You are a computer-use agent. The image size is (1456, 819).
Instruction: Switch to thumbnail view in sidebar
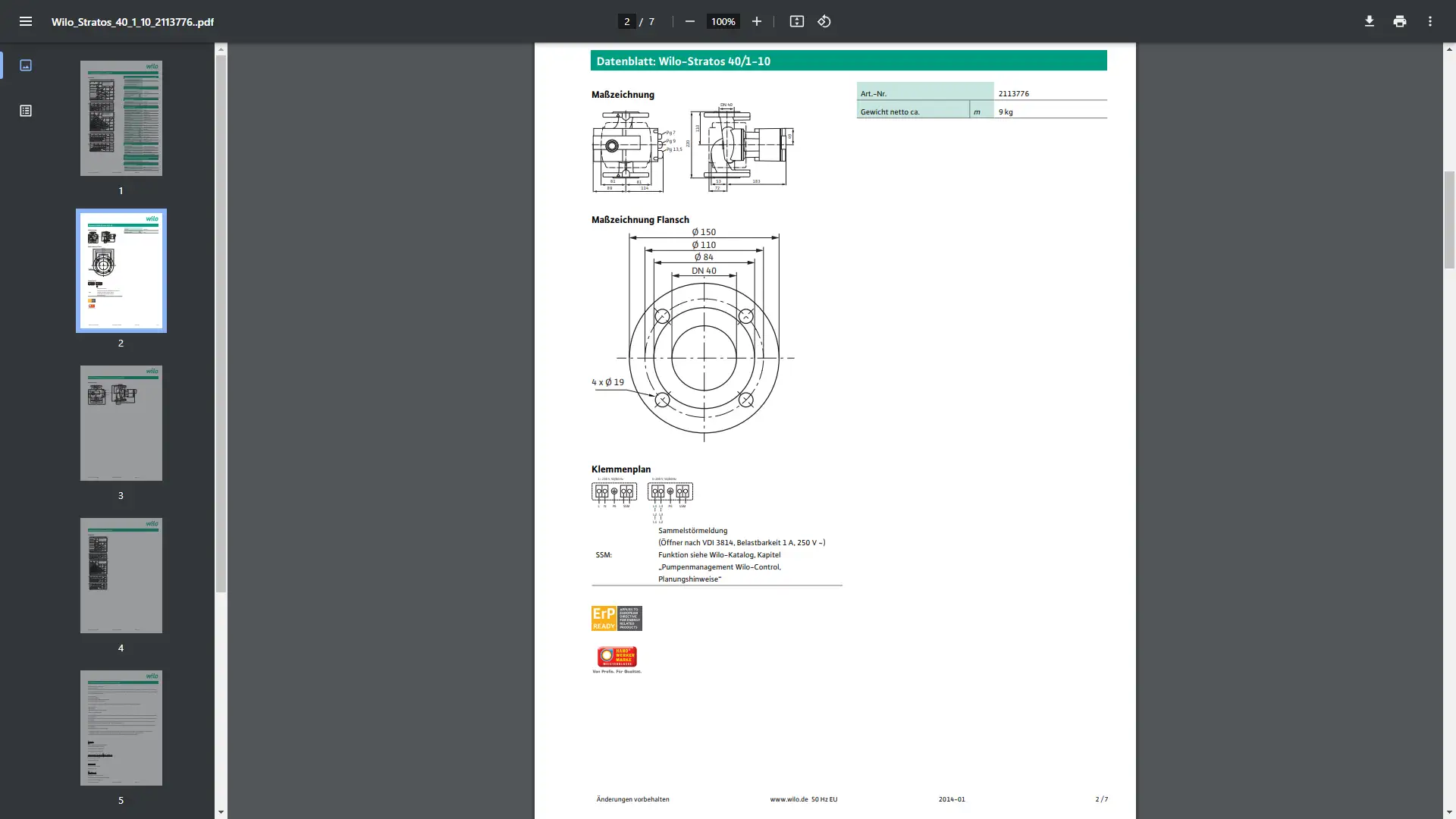[x=26, y=65]
